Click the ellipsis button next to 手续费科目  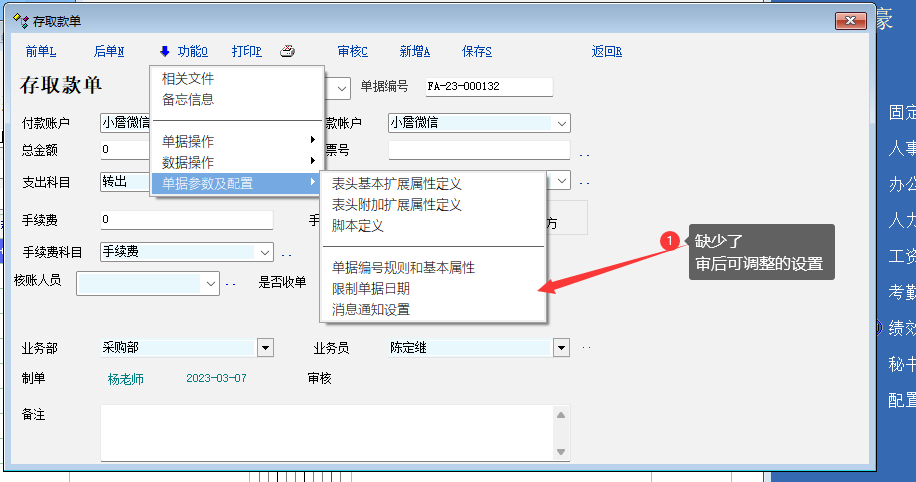coord(286,254)
